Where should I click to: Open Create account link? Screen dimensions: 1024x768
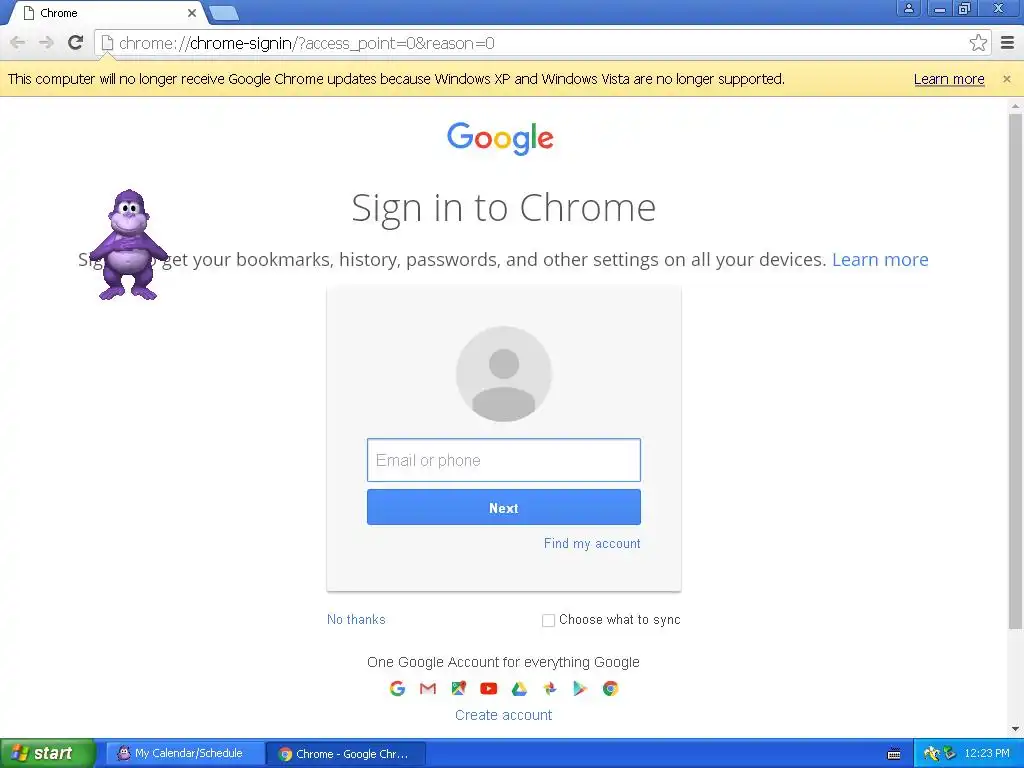click(504, 715)
